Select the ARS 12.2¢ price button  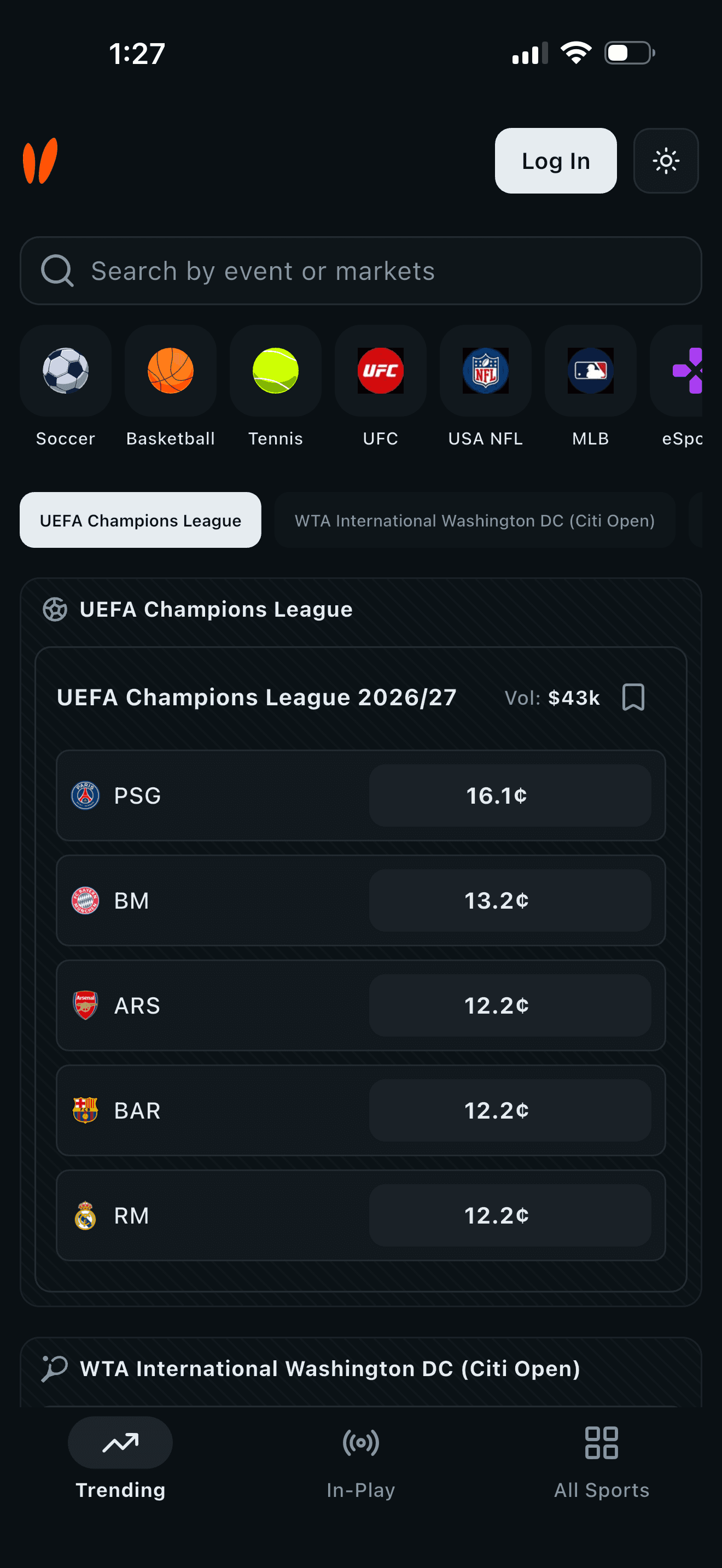tap(510, 1005)
